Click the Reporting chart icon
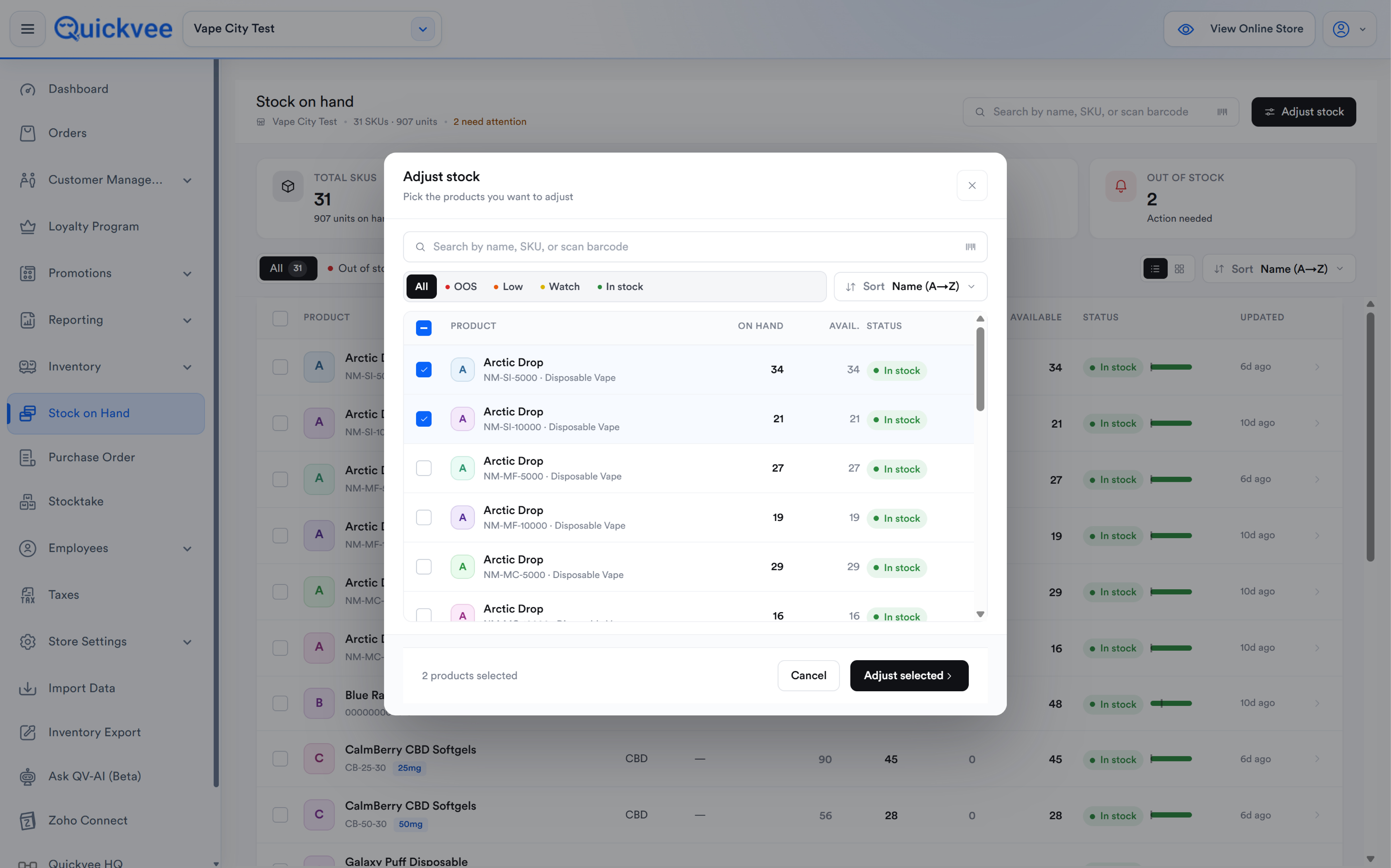Viewport: 1391px width, 868px height. click(27, 320)
